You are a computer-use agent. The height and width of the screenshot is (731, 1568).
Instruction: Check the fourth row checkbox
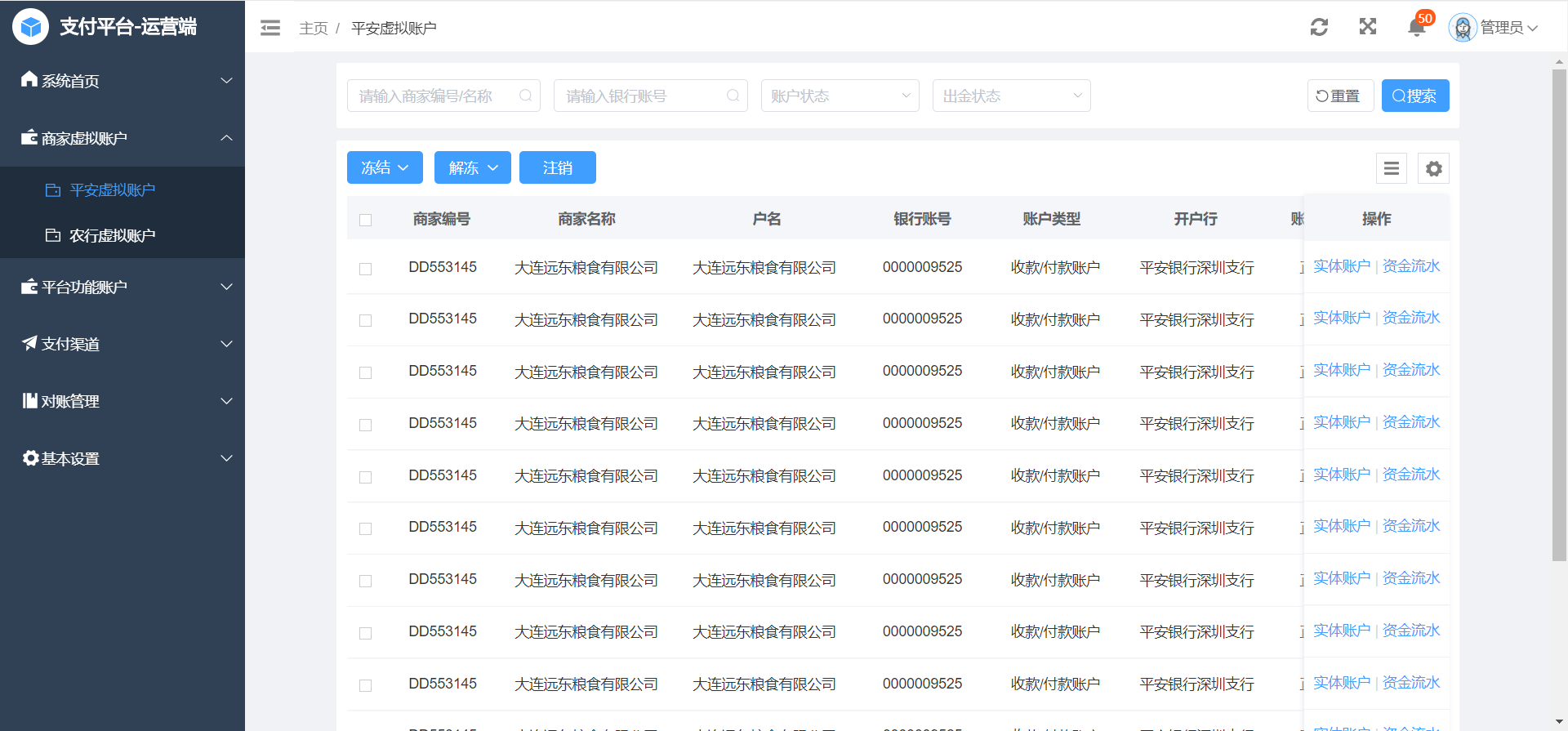365,425
